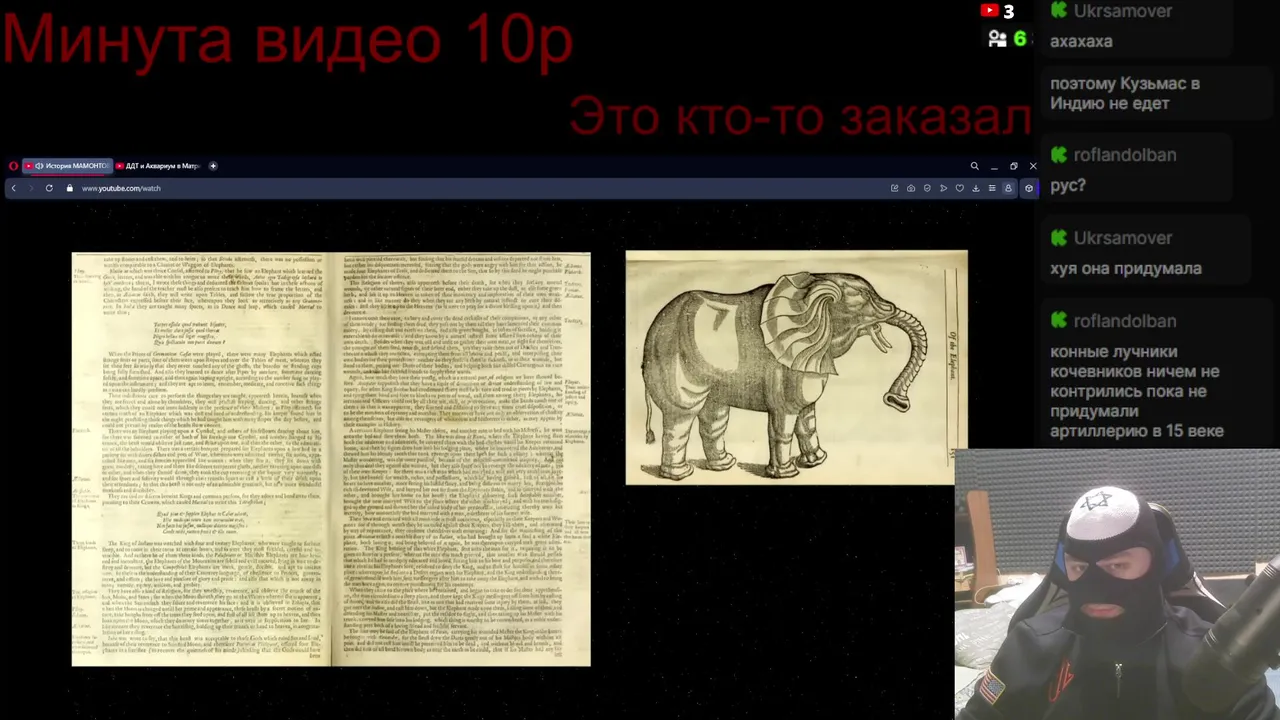Open tab search in Opera title bar
The width and height of the screenshot is (1280, 720).
click(975, 166)
